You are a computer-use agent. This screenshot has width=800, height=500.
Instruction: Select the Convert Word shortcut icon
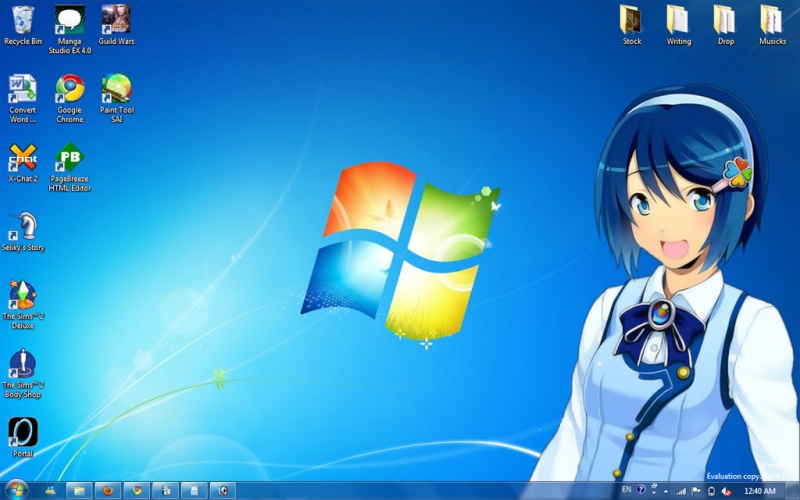click(22, 98)
